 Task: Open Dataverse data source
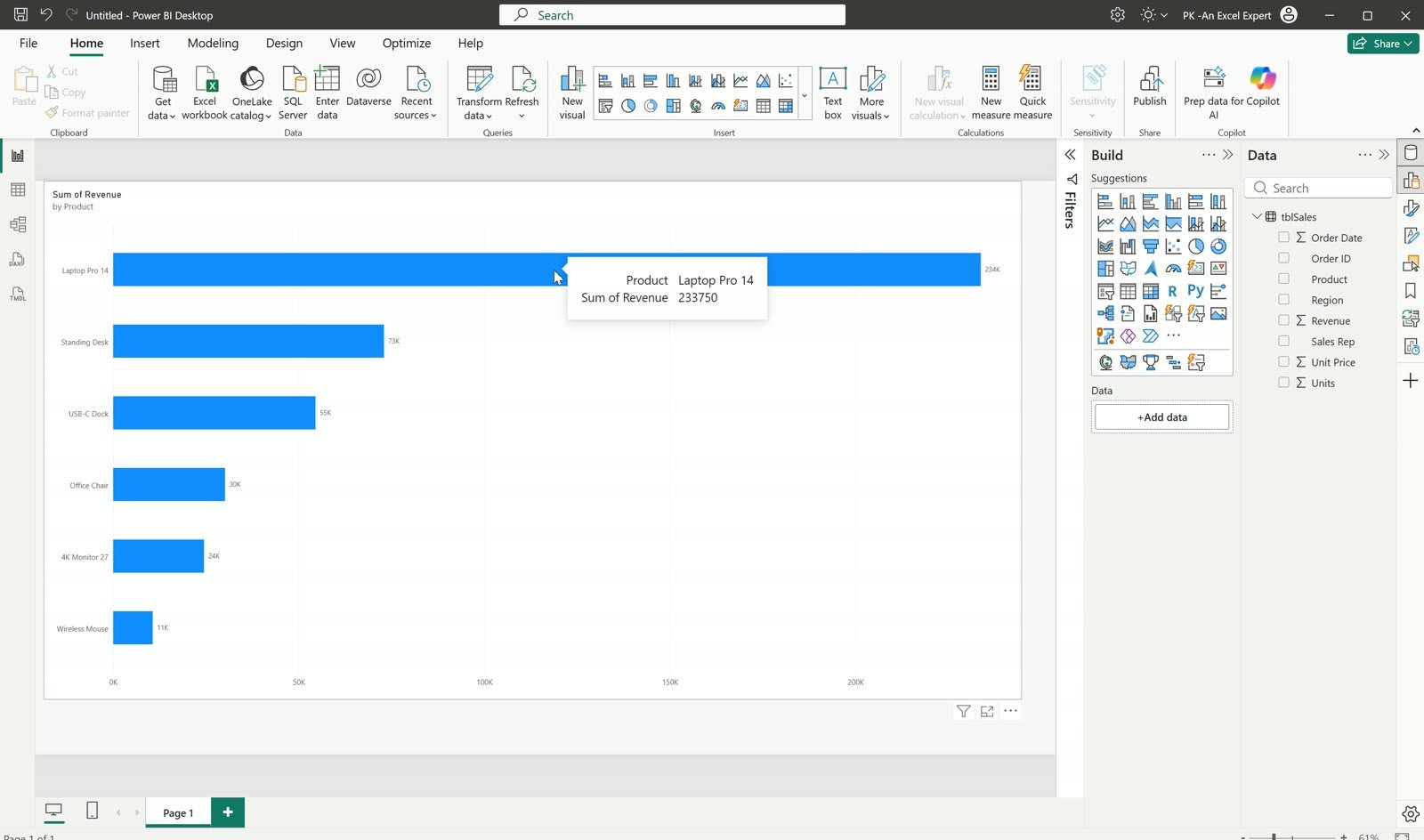click(368, 86)
